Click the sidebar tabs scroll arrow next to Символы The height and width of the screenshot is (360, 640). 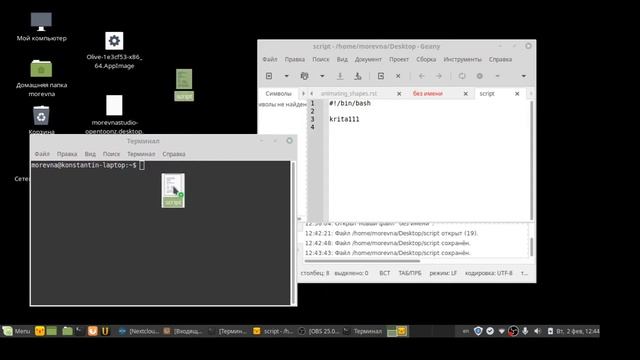pyautogui.click(x=303, y=93)
